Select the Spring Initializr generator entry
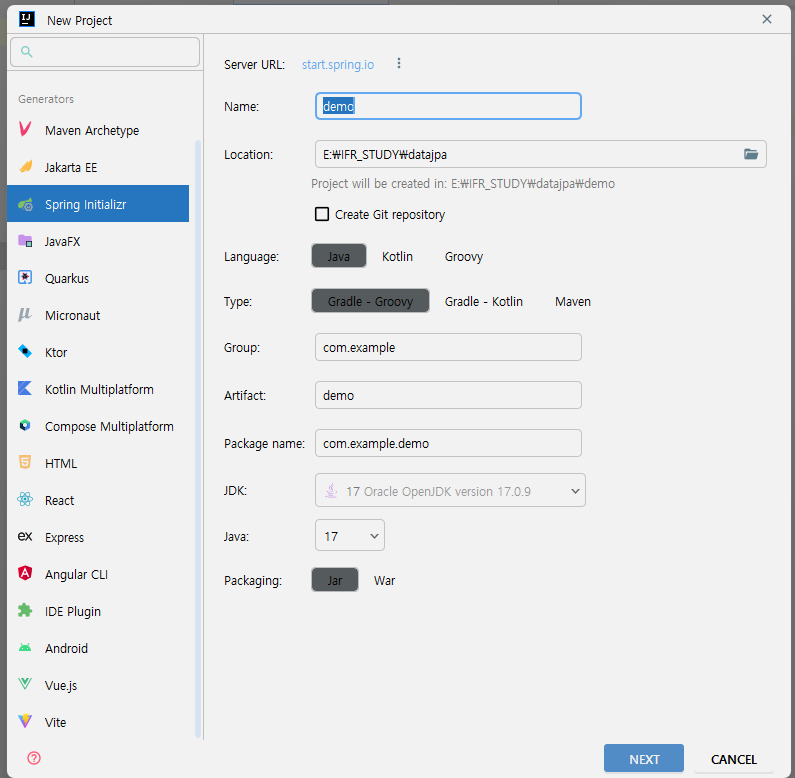This screenshot has height=778, width=795. (x=98, y=204)
